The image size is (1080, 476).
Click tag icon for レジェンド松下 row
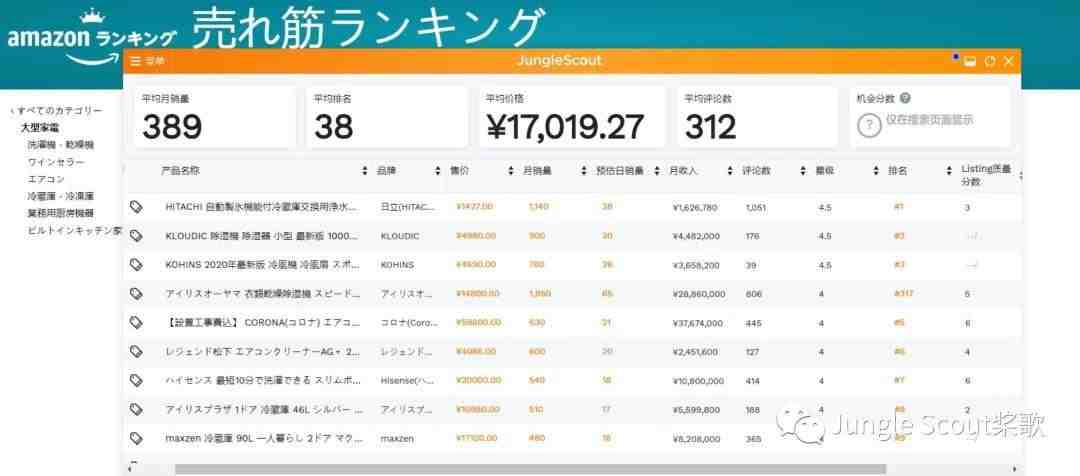[x=136, y=351]
